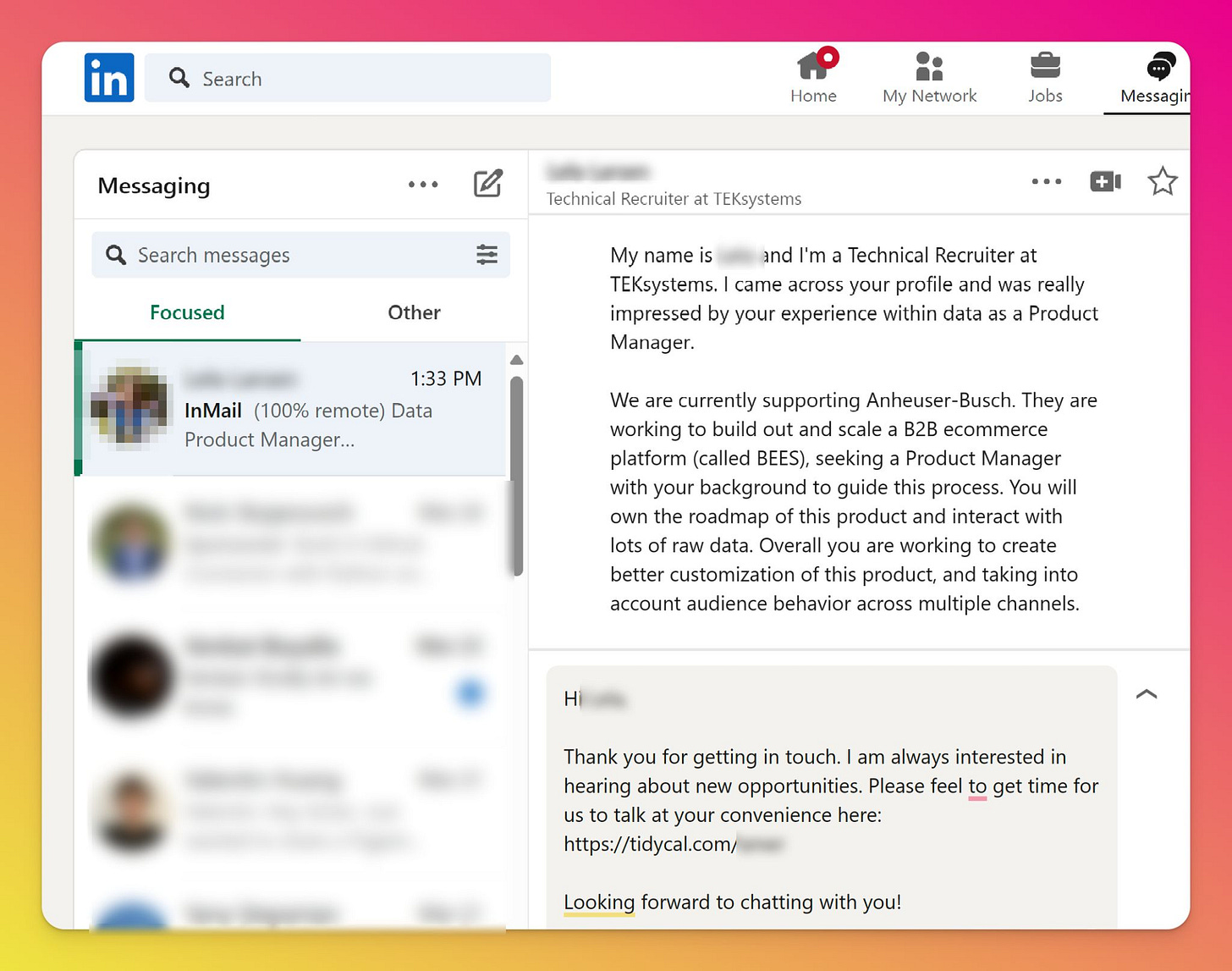Open message filter settings icon
Viewport: 1232px width, 971px height.
[x=487, y=255]
